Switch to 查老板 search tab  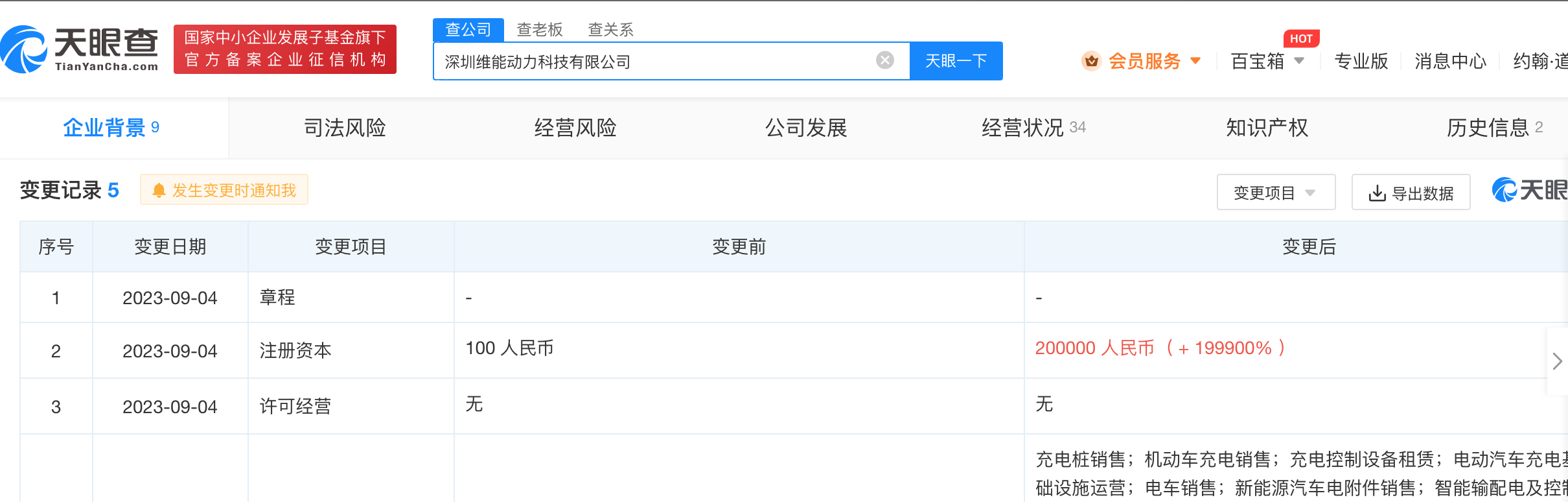click(x=539, y=30)
